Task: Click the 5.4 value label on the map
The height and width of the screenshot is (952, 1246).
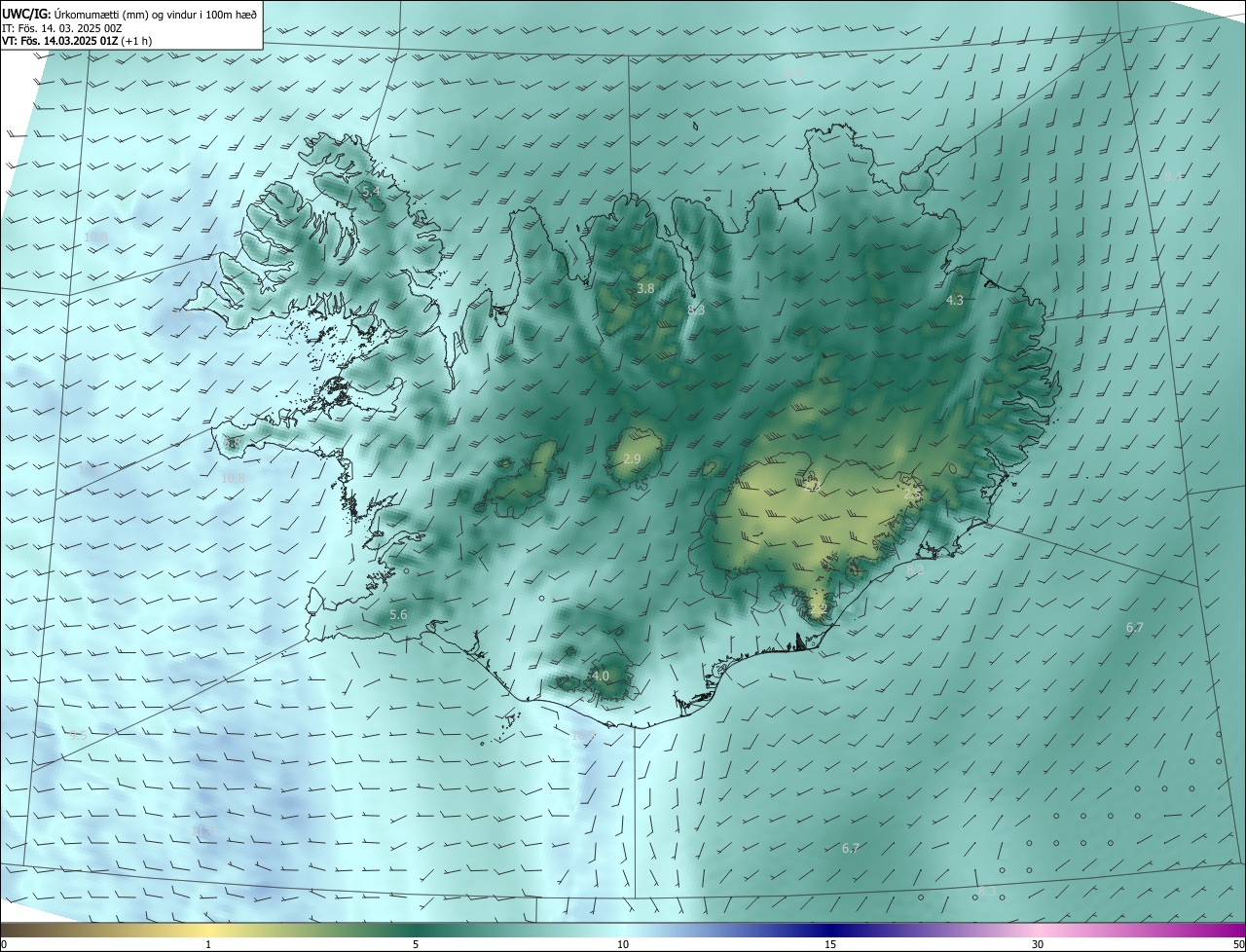Action: pos(371,193)
